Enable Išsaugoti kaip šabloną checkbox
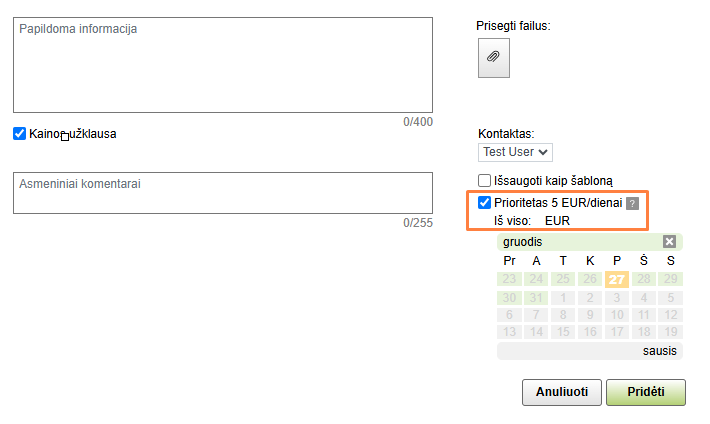Screen dimensions: 710x424 pos(485,181)
